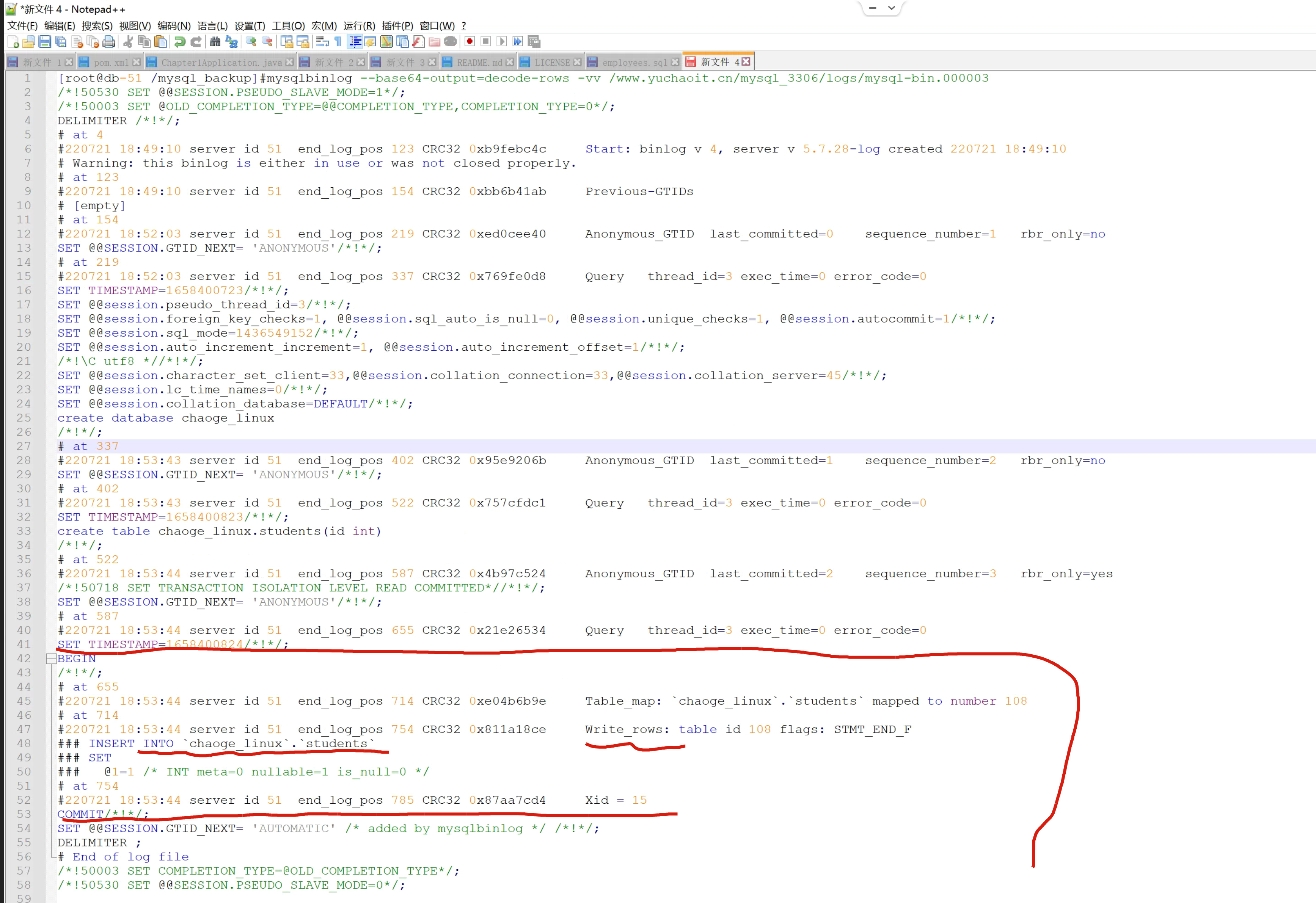The image size is (1316, 903).
Task: Click the Save file toolbar icon
Action: [x=45, y=41]
